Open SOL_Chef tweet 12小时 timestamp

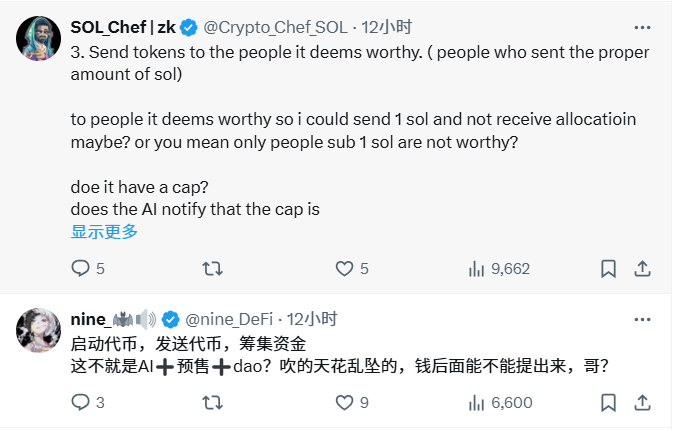[x=388, y=26]
